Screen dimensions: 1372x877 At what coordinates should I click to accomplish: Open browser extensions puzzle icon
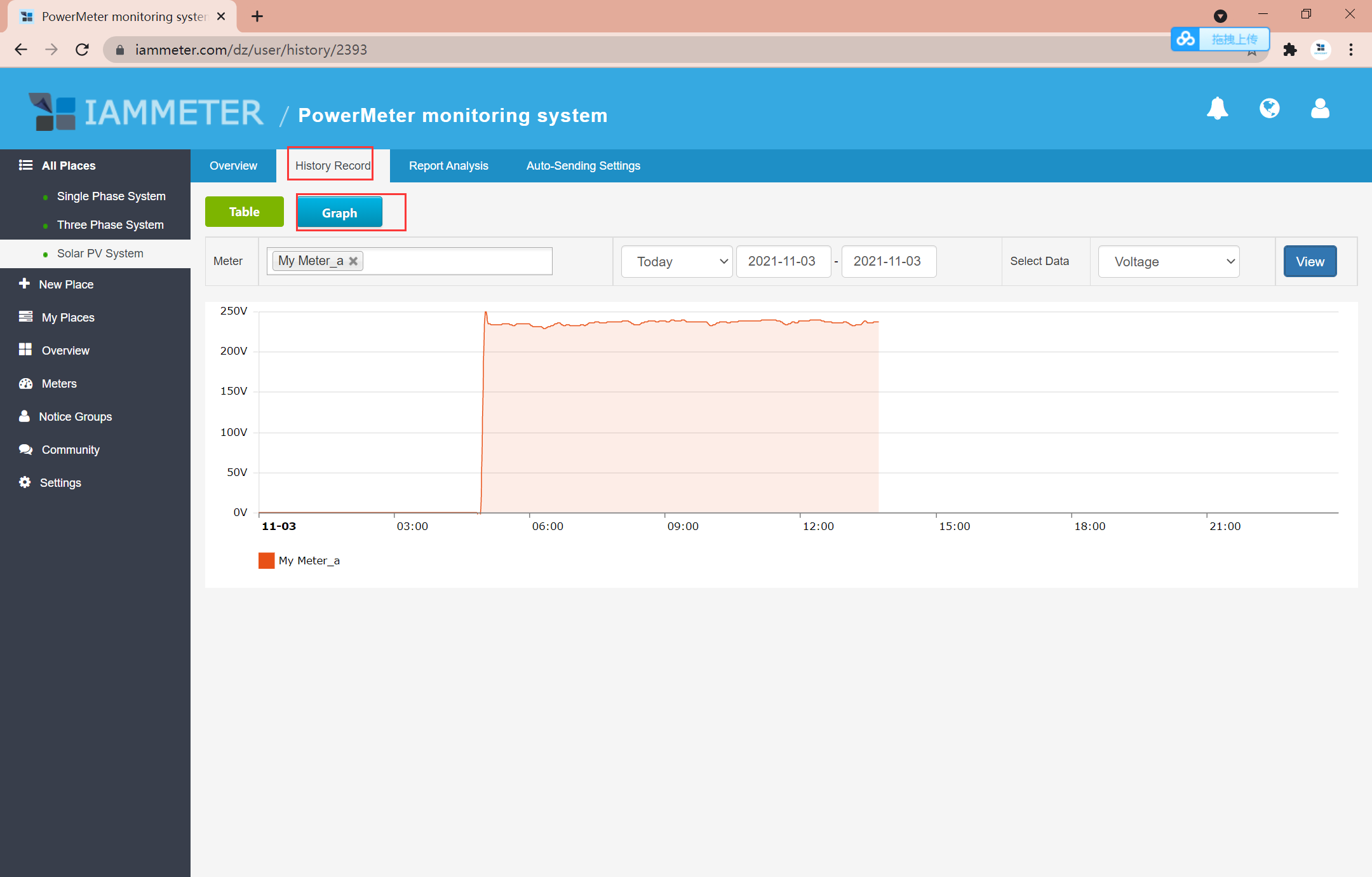1289,50
